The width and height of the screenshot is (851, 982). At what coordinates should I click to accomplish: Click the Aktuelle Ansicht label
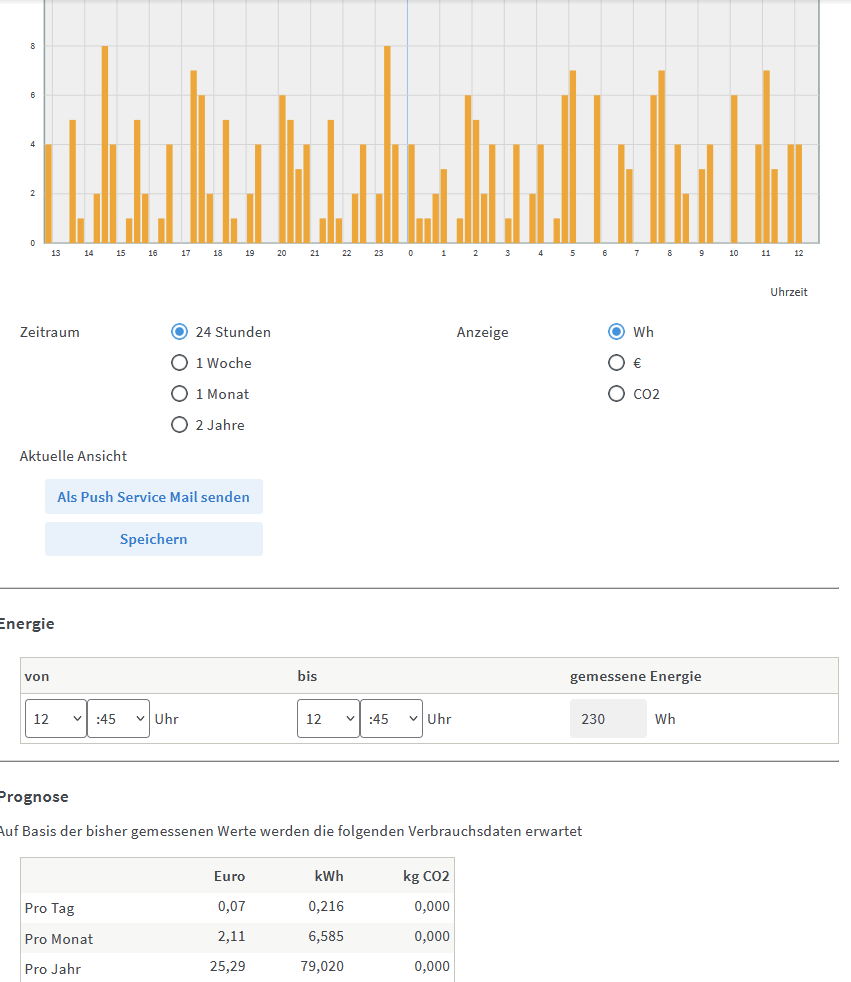73,456
